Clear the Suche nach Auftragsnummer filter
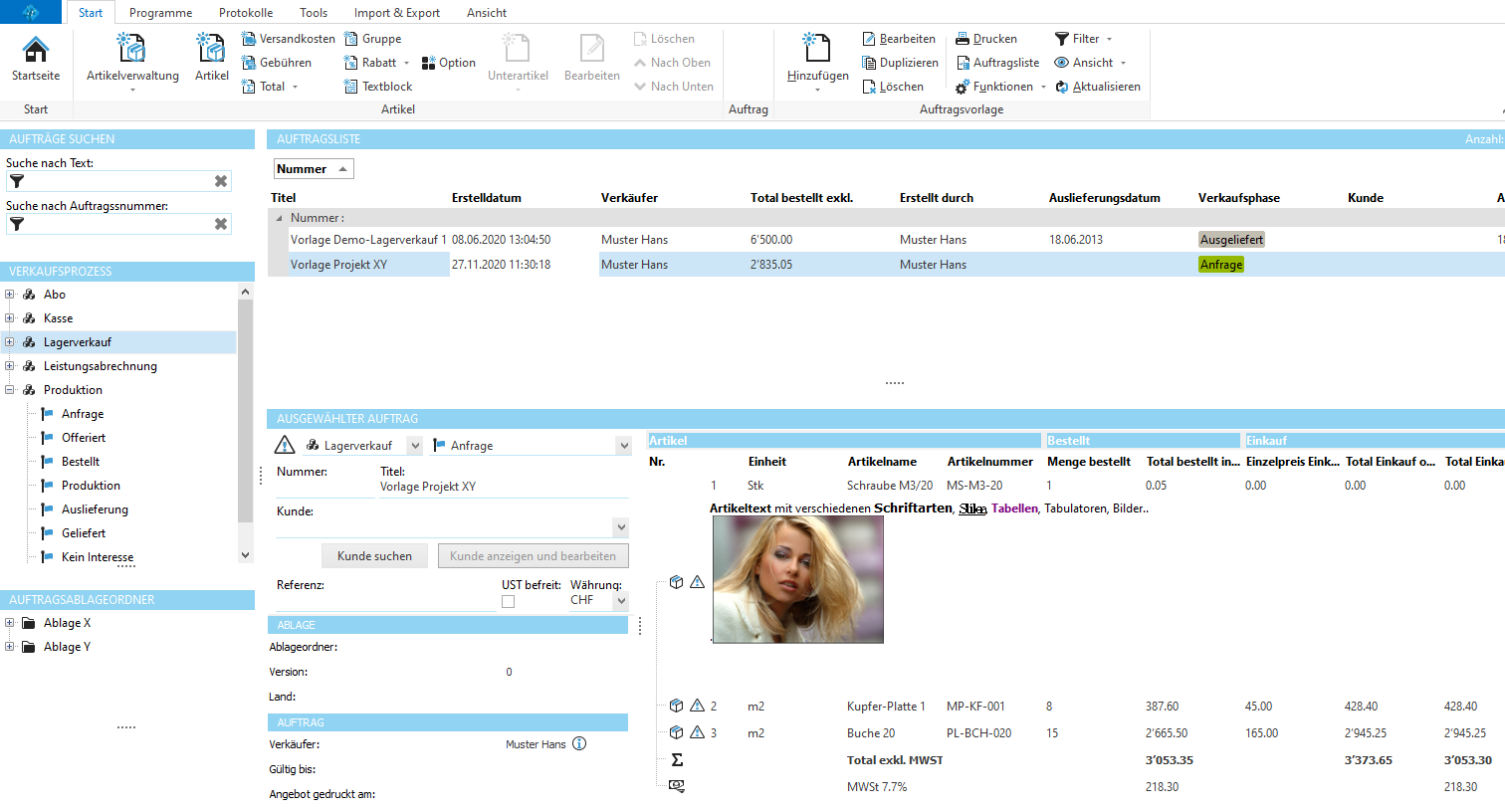The image size is (1505, 812). pos(221,224)
